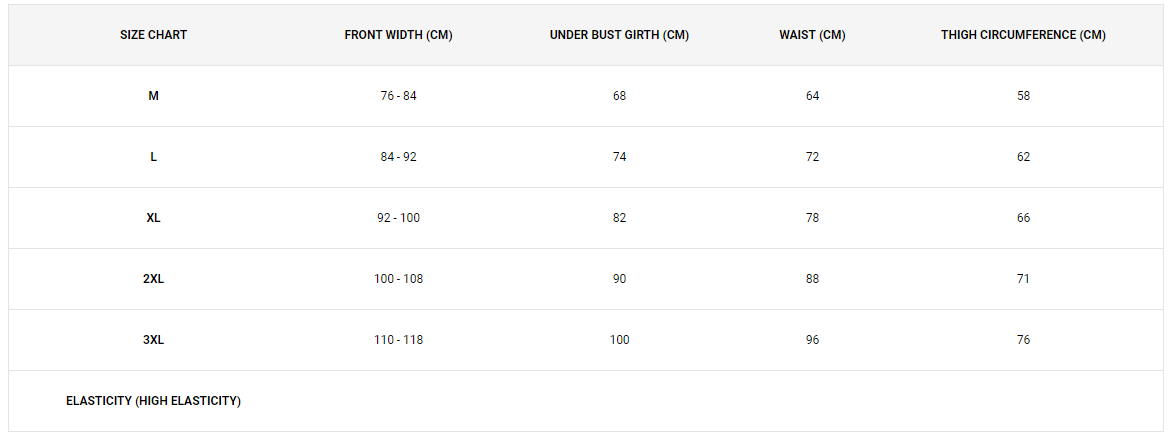The width and height of the screenshot is (1171, 436).
Task: Click under bust value 100 for 3XL
Action: (x=619, y=340)
